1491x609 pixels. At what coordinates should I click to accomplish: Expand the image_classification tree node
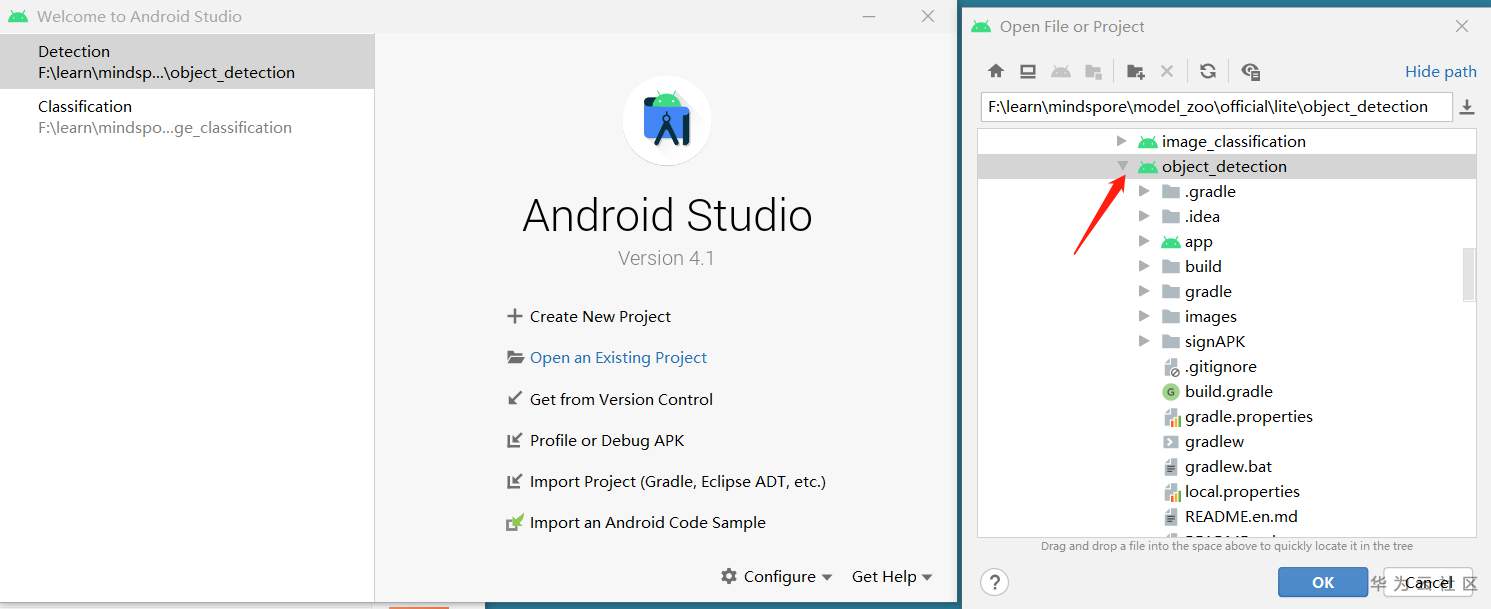[1122, 142]
